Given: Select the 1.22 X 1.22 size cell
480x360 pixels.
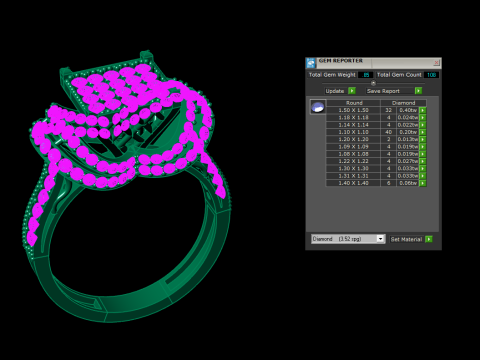Looking at the screenshot, I should [353, 161].
